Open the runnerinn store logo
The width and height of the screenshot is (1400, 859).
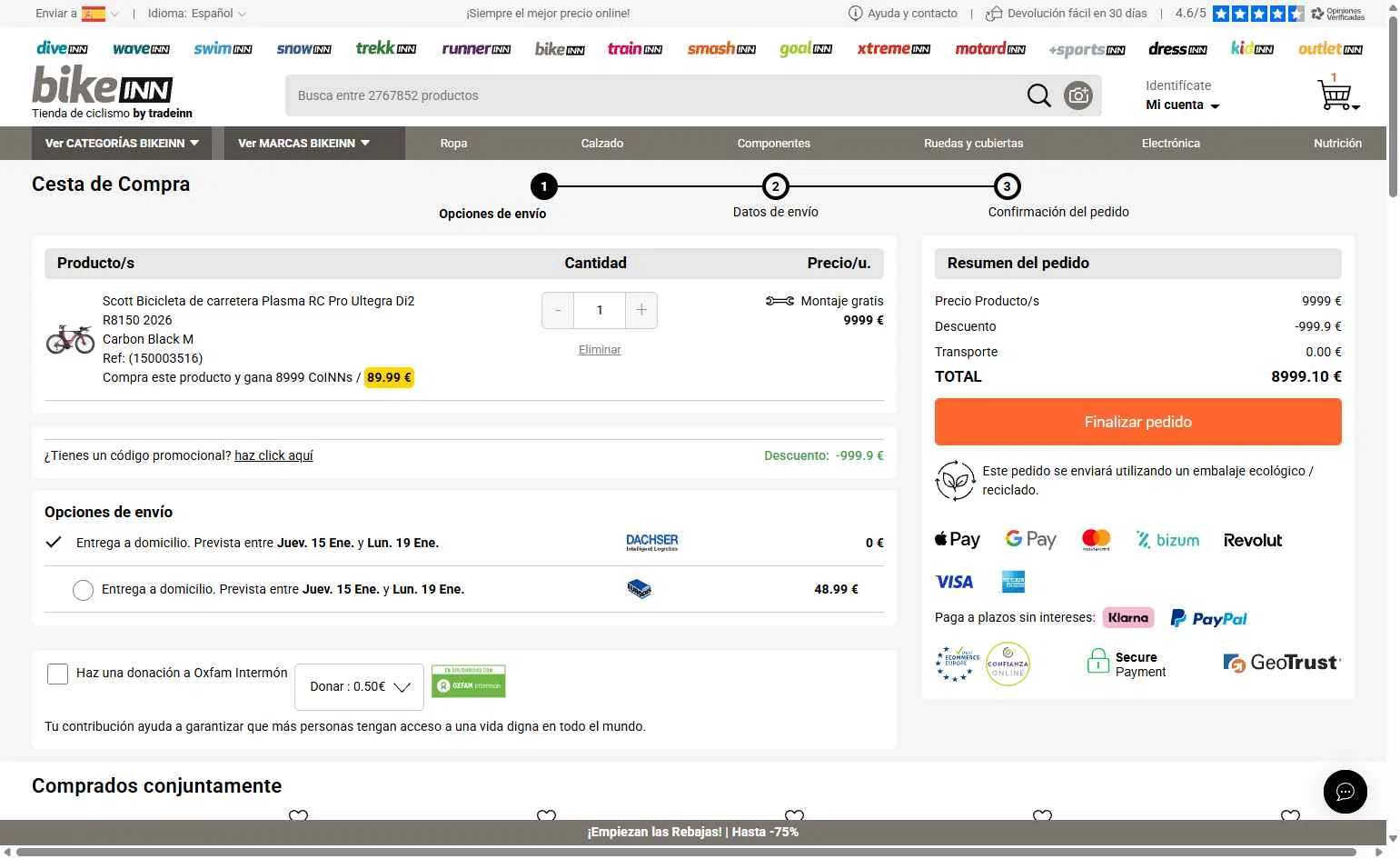[476, 48]
